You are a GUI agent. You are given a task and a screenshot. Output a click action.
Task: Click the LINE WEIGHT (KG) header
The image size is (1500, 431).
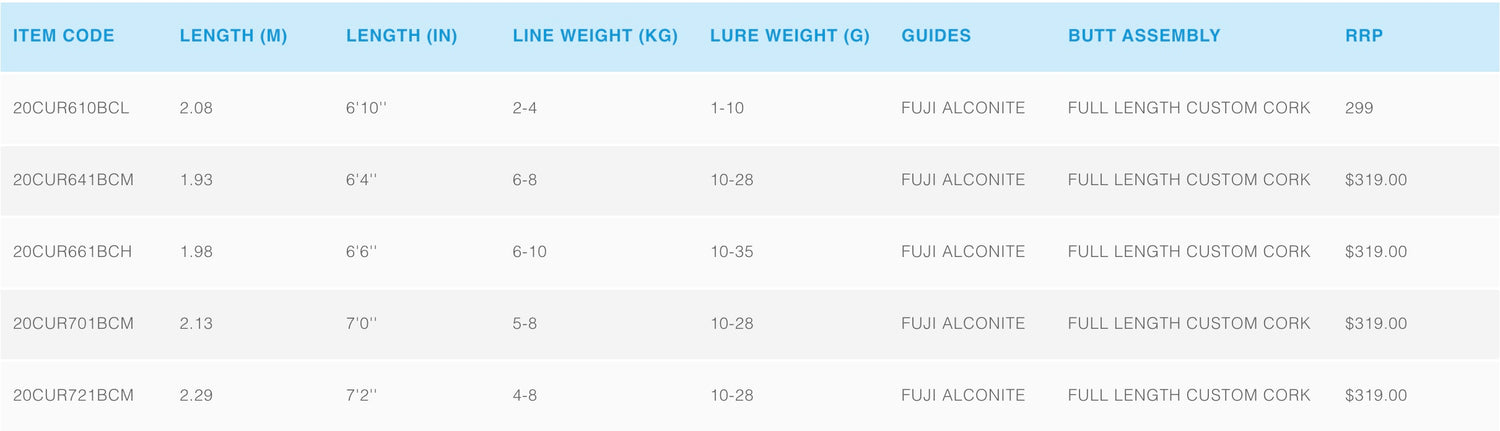pos(595,36)
